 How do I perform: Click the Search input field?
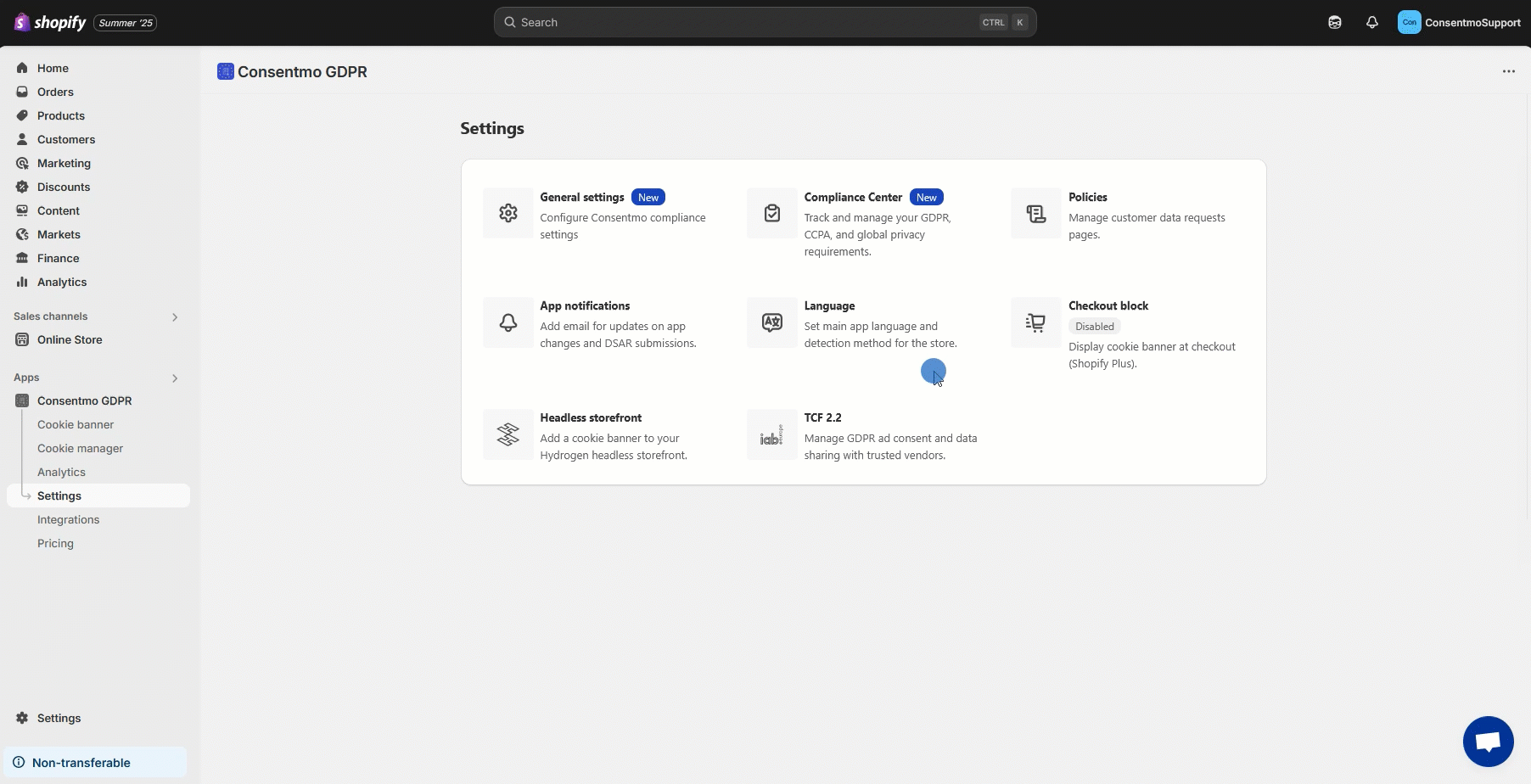click(765, 22)
